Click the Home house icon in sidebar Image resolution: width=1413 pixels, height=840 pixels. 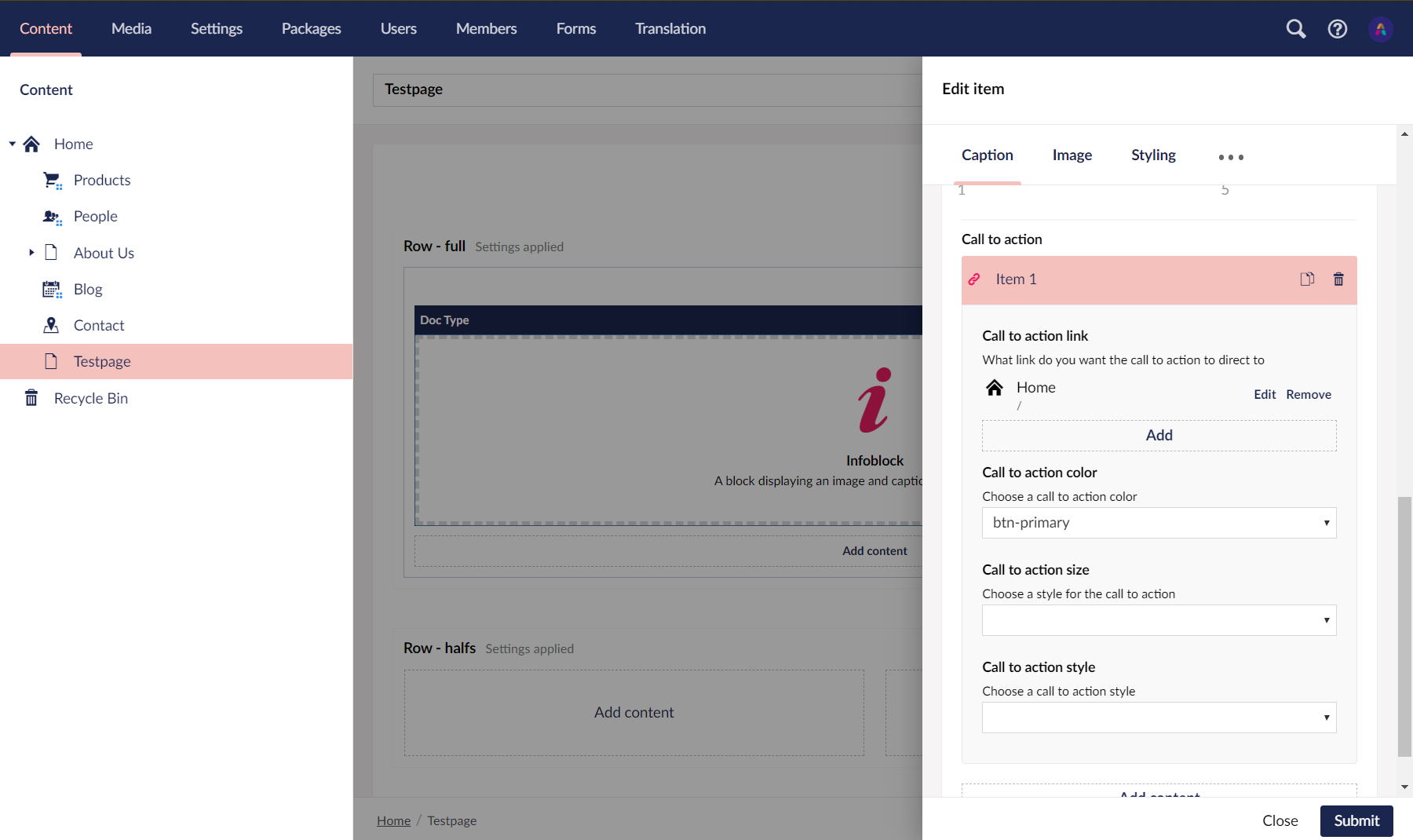pos(31,144)
